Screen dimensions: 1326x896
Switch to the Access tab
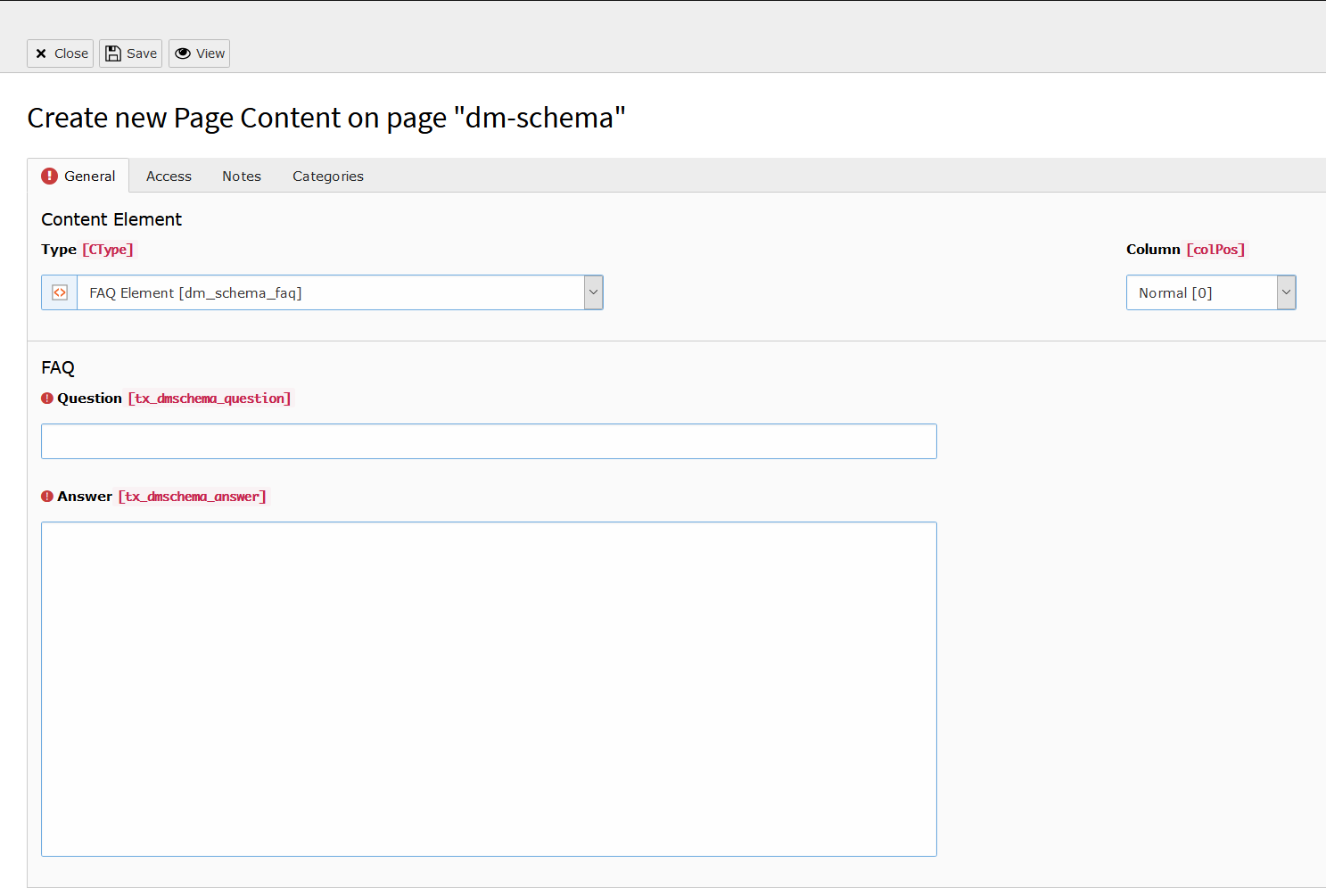169,177
